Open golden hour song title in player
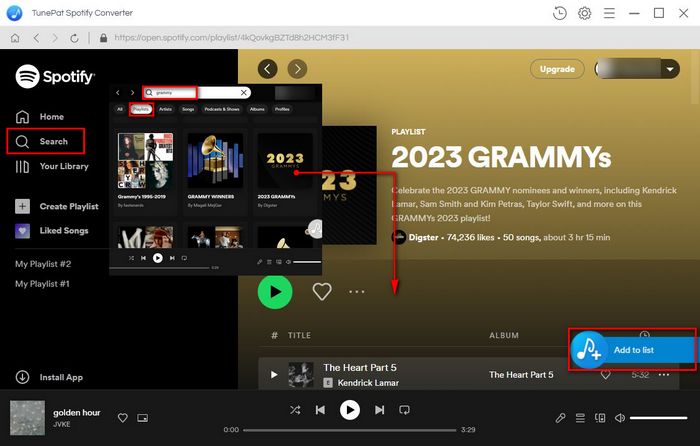 coord(77,412)
